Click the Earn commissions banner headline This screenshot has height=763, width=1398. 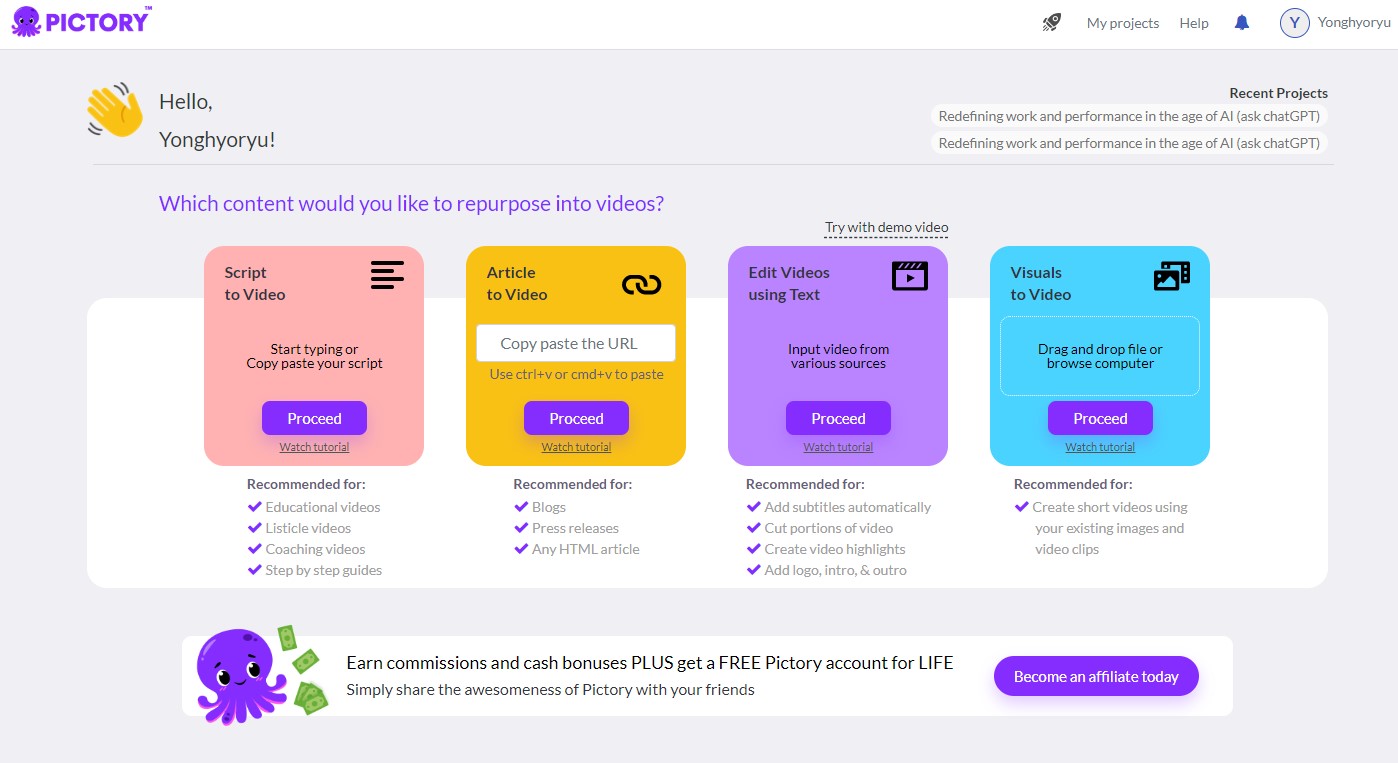(650, 663)
